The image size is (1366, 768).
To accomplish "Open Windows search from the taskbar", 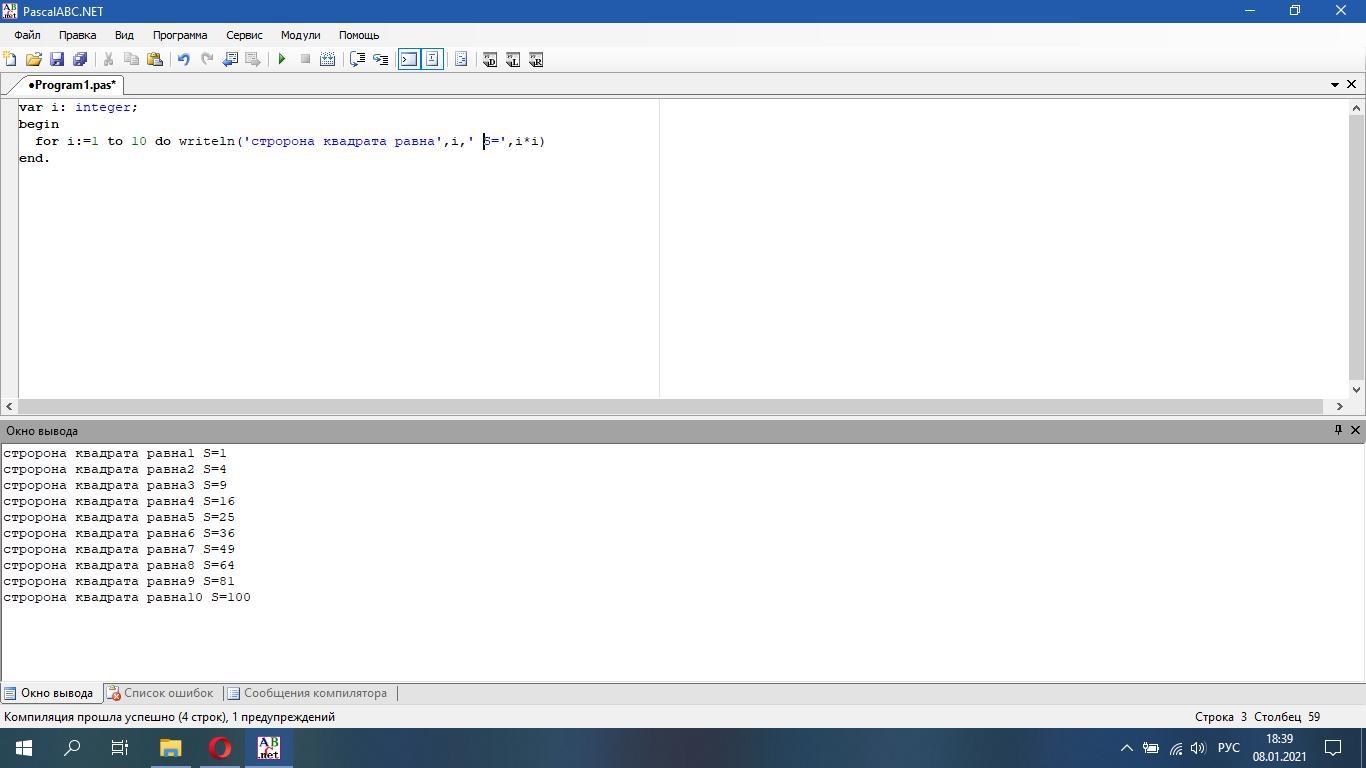I will [x=72, y=748].
